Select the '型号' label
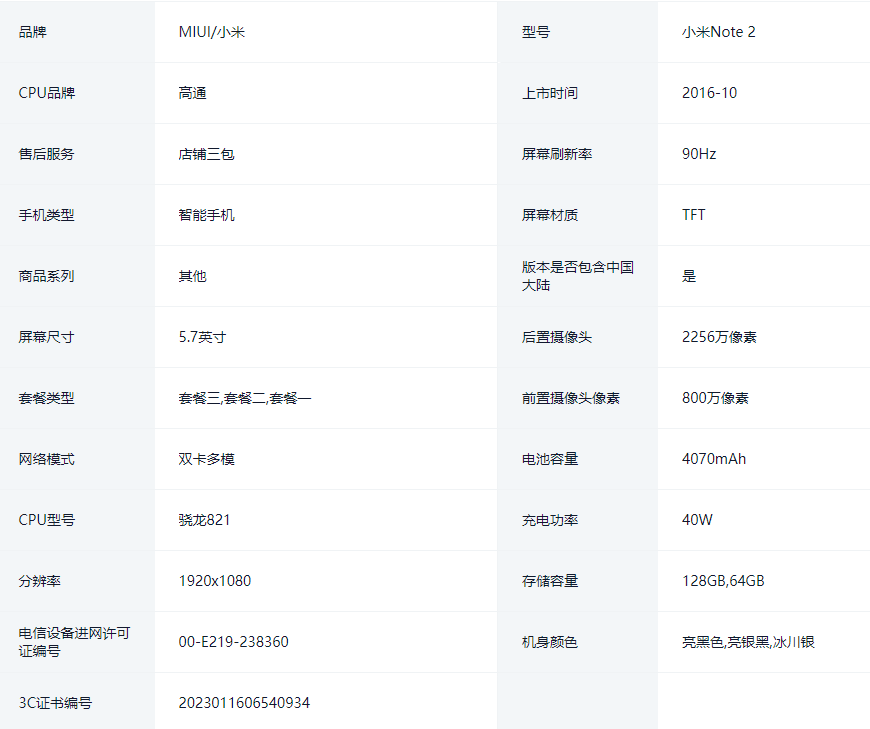870x729 pixels. (x=535, y=32)
